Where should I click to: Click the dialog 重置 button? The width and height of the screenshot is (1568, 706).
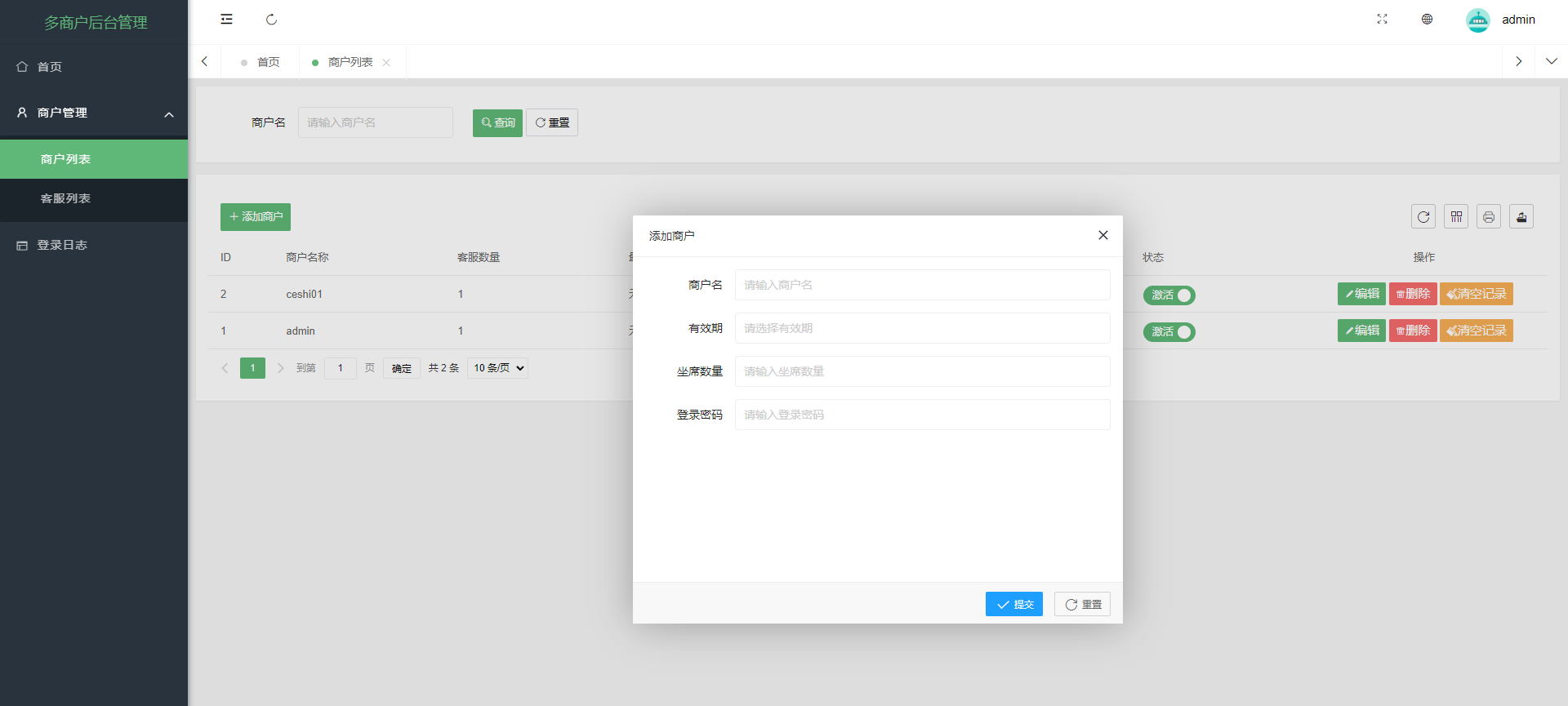1082,604
